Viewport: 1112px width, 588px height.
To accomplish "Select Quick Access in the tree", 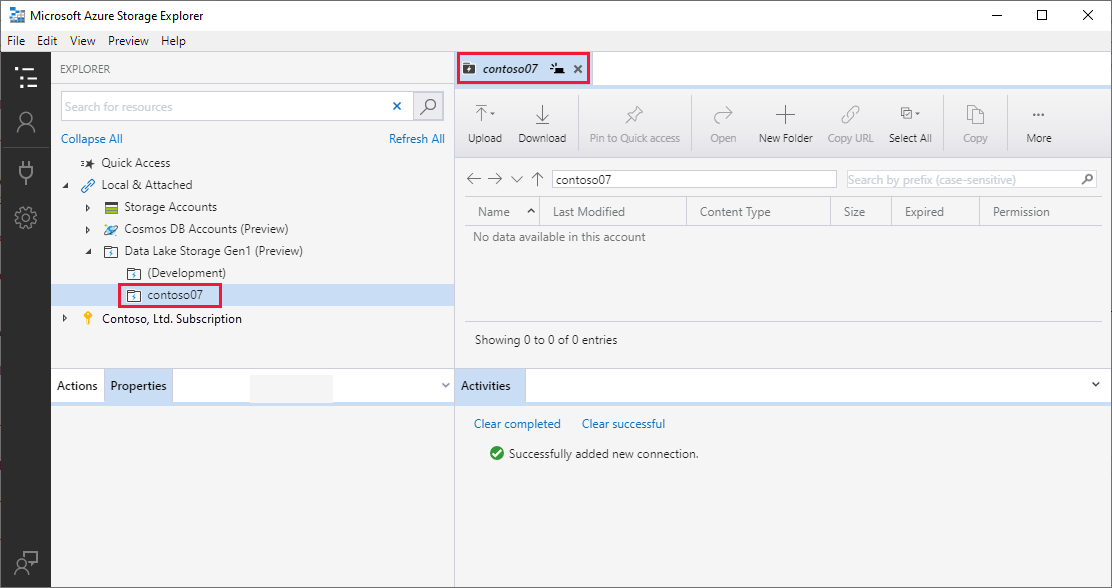I will tap(135, 162).
